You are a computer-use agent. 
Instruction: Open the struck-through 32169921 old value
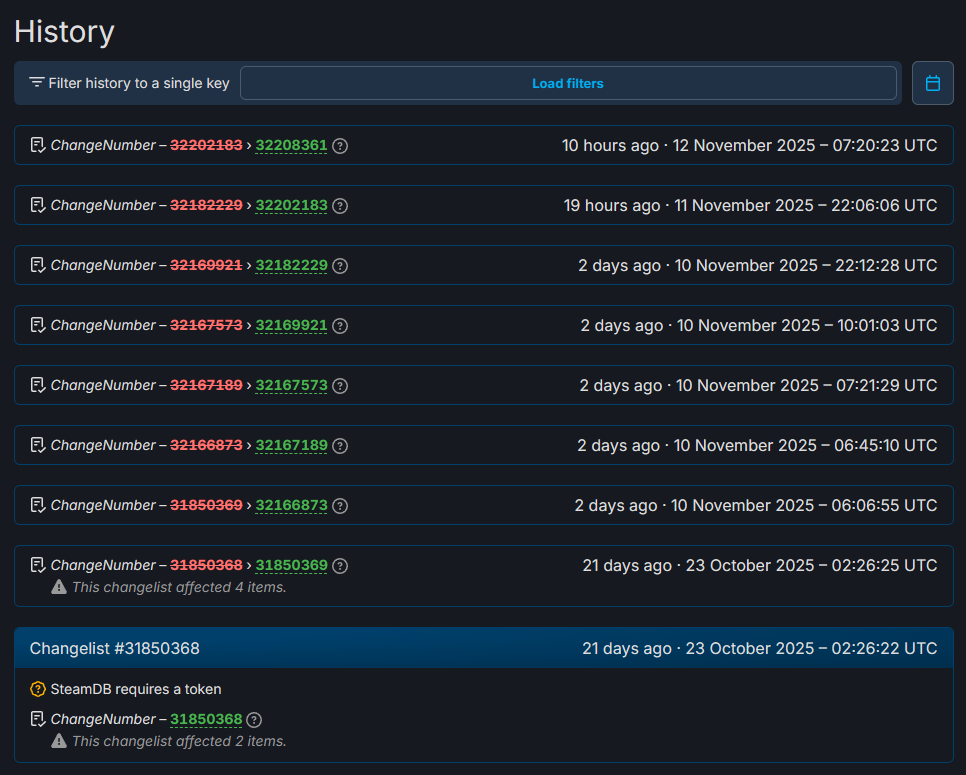[206, 326]
